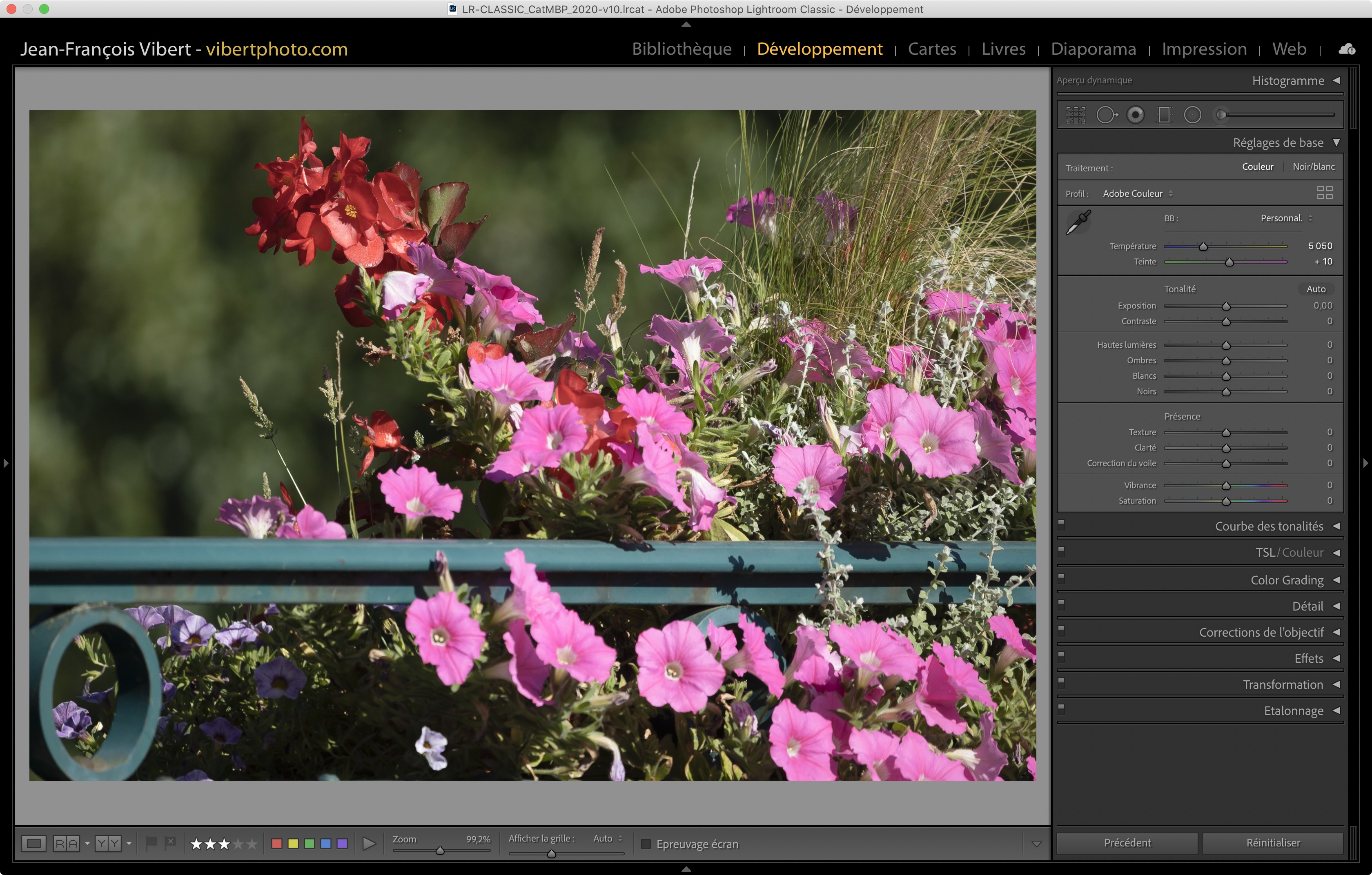Enable the Epreuvage écran checkbox

coord(646,844)
